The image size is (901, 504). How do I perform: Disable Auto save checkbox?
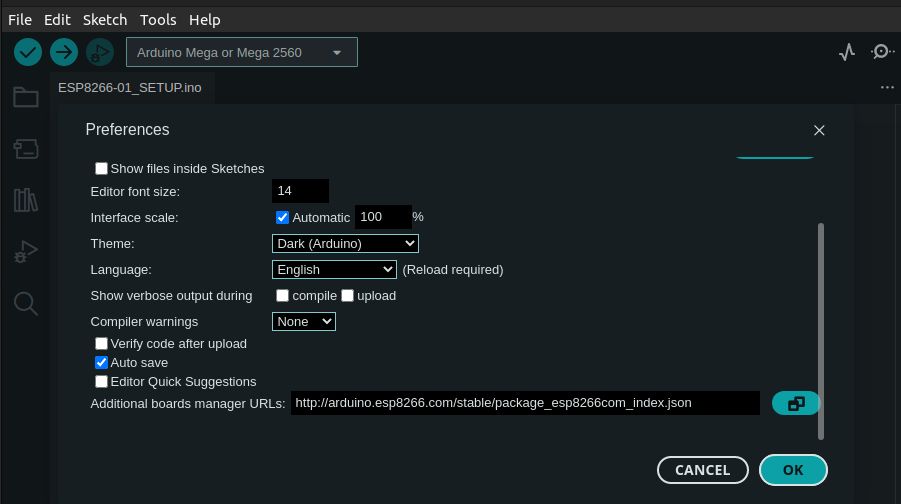pos(101,362)
